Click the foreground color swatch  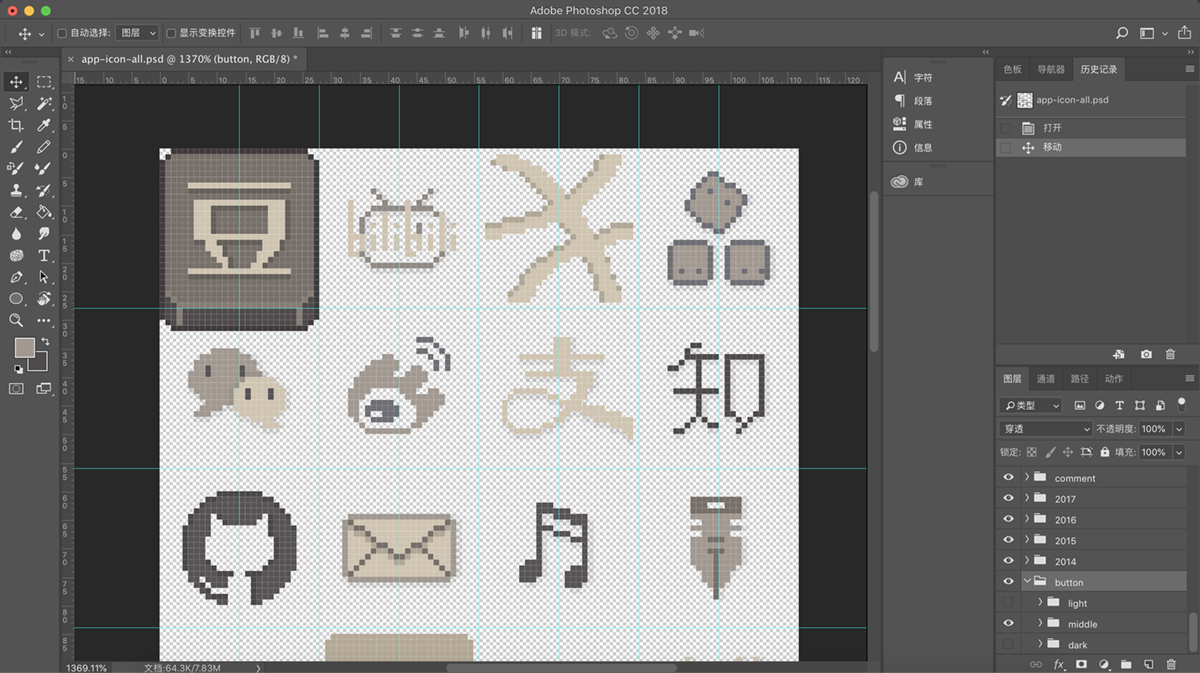(24, 347)
